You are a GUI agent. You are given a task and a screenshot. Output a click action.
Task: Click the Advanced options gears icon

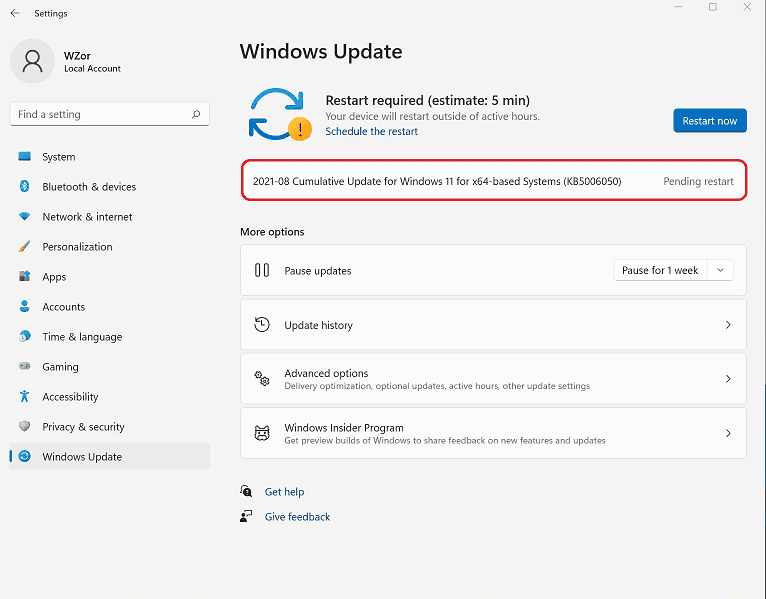(262, 379)
